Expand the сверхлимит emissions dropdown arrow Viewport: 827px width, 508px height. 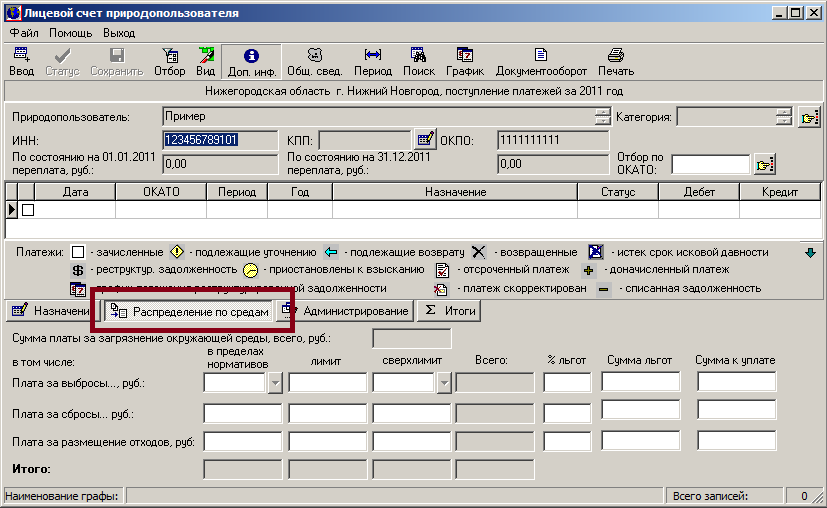444,382
